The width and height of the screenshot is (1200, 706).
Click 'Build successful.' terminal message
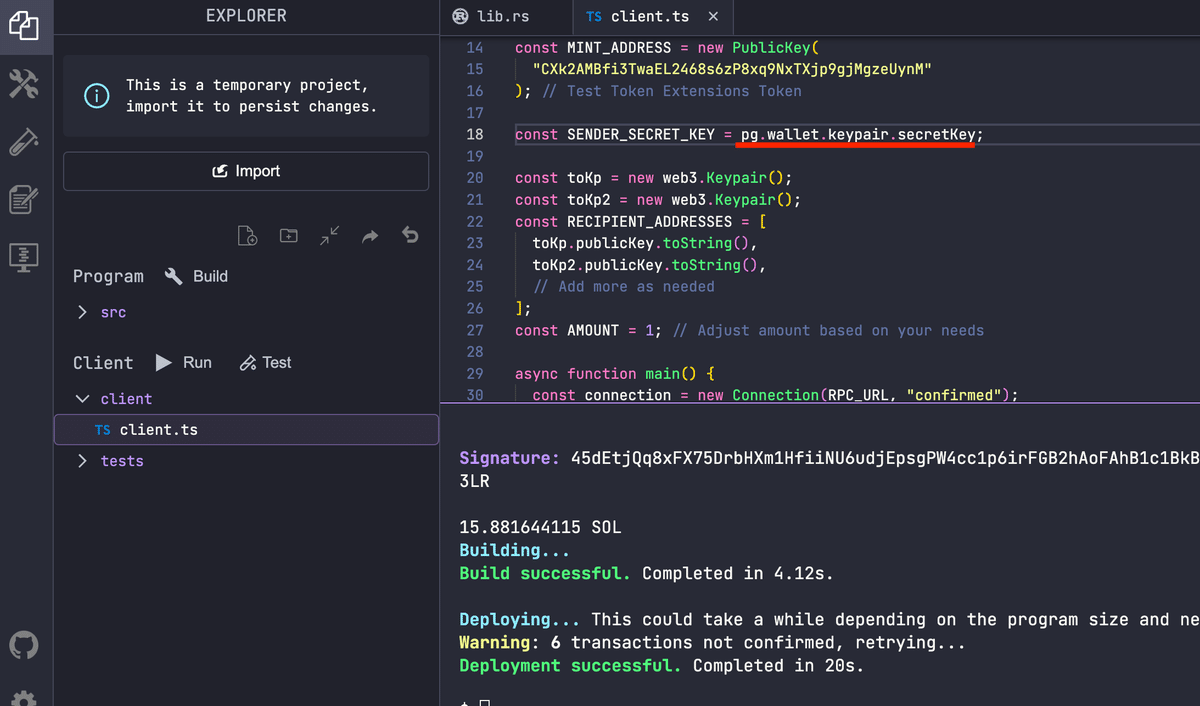click(545, 573)
